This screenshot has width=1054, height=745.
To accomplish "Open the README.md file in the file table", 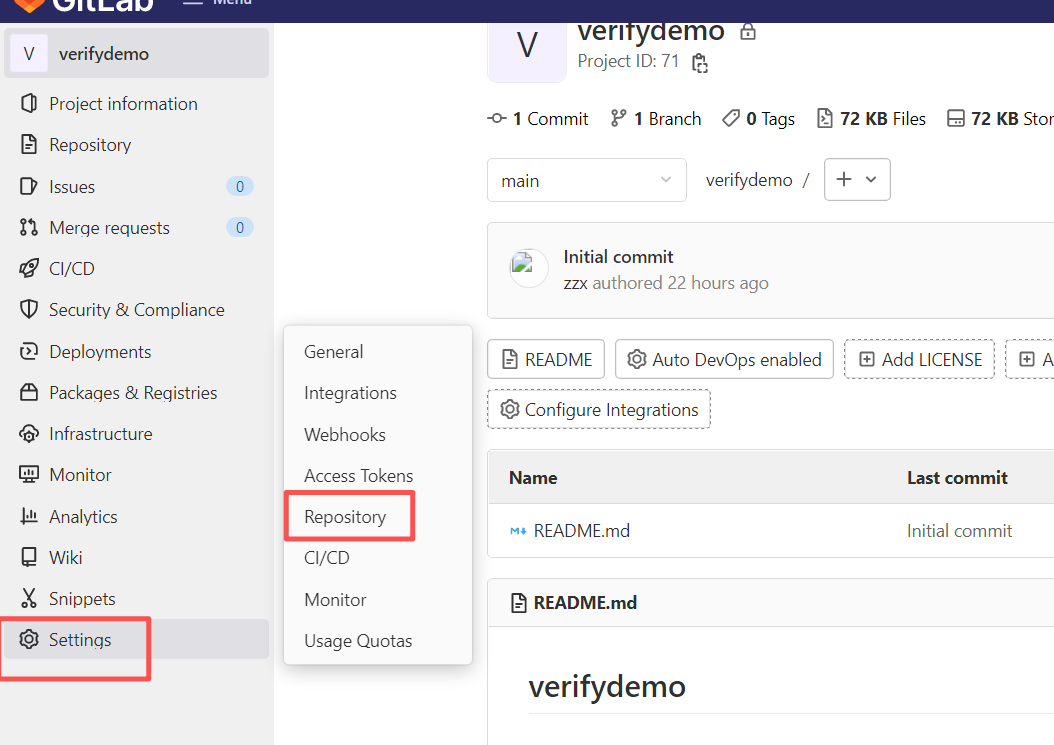I will click(x=581, y=531).
